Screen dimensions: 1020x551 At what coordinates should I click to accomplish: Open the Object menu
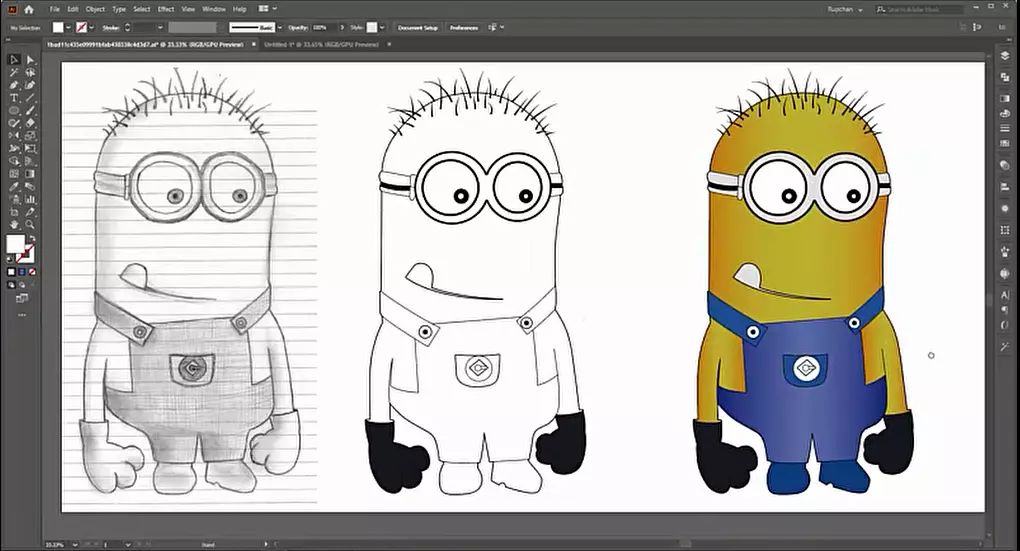(x=95, y=9)
